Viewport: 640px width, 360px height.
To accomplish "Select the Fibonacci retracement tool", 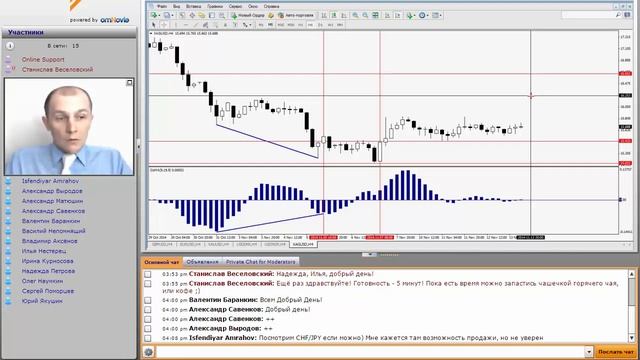I will [x=215, y=25].
